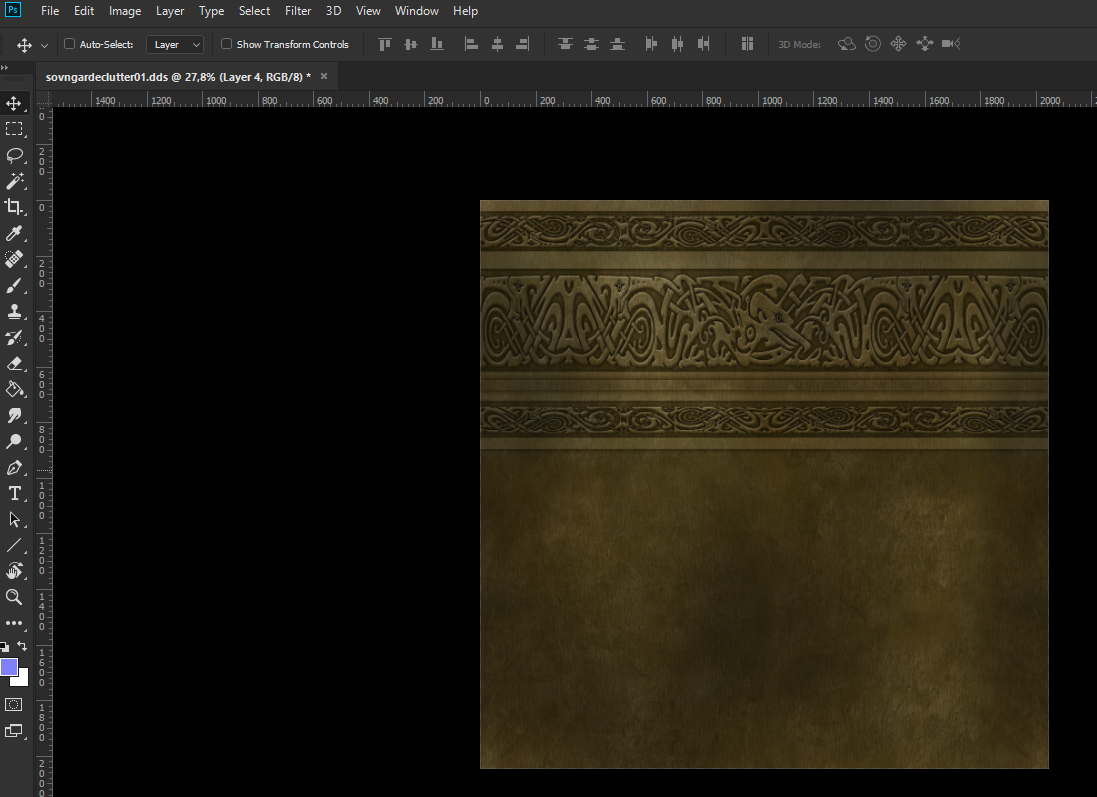Screen dimensions: 1097x797
Task: Open the Move tool preset picker arrow
Action: click(44, 45)
